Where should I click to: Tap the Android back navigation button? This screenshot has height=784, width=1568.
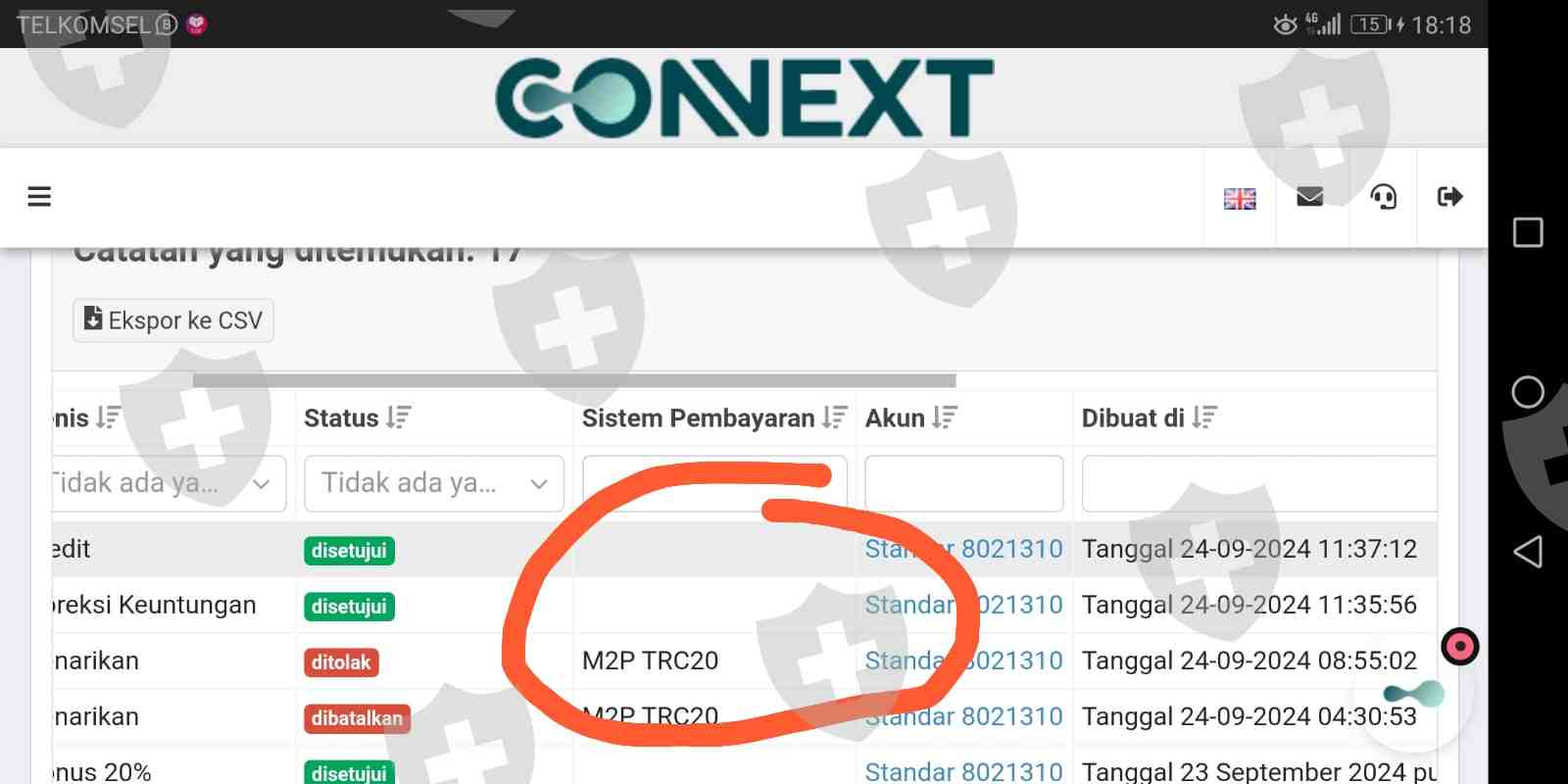pyautogui.click(x=1528, y=552)
